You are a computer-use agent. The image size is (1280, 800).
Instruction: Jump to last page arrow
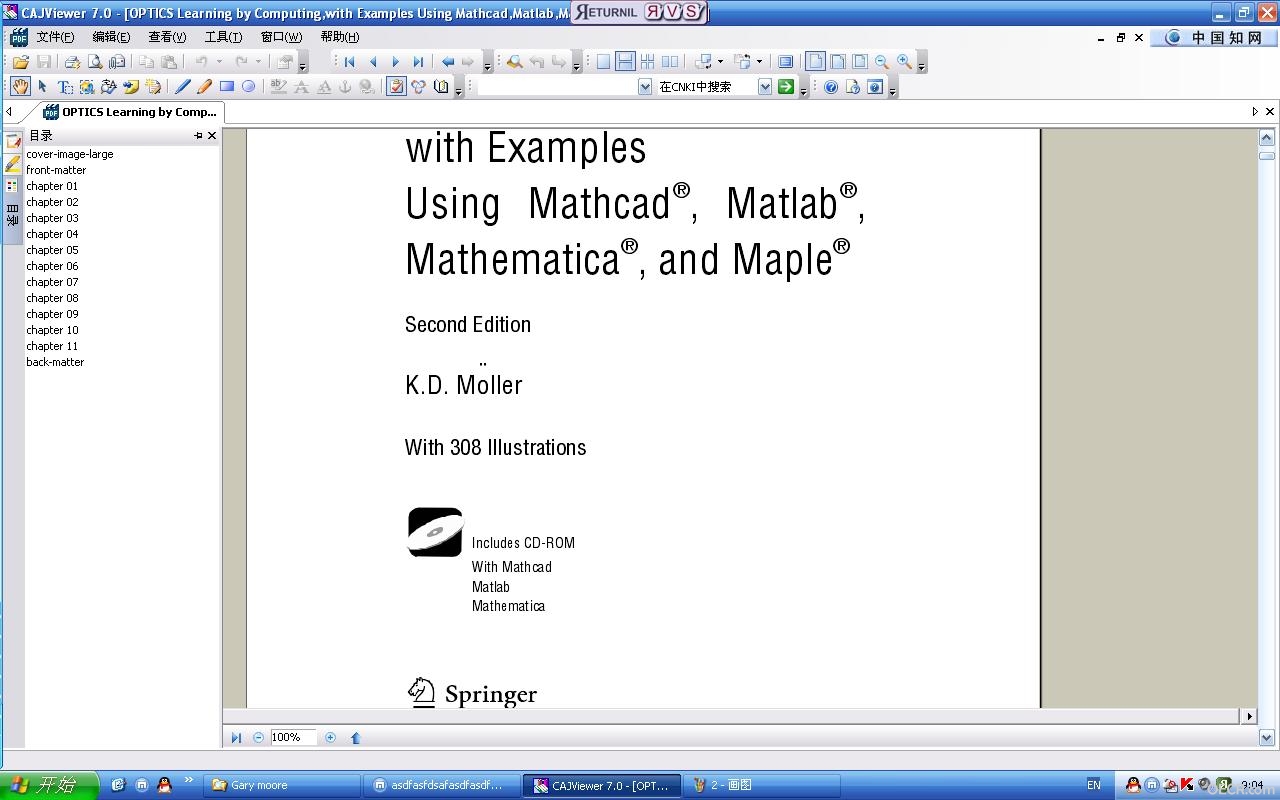click(x=418, y=62)
